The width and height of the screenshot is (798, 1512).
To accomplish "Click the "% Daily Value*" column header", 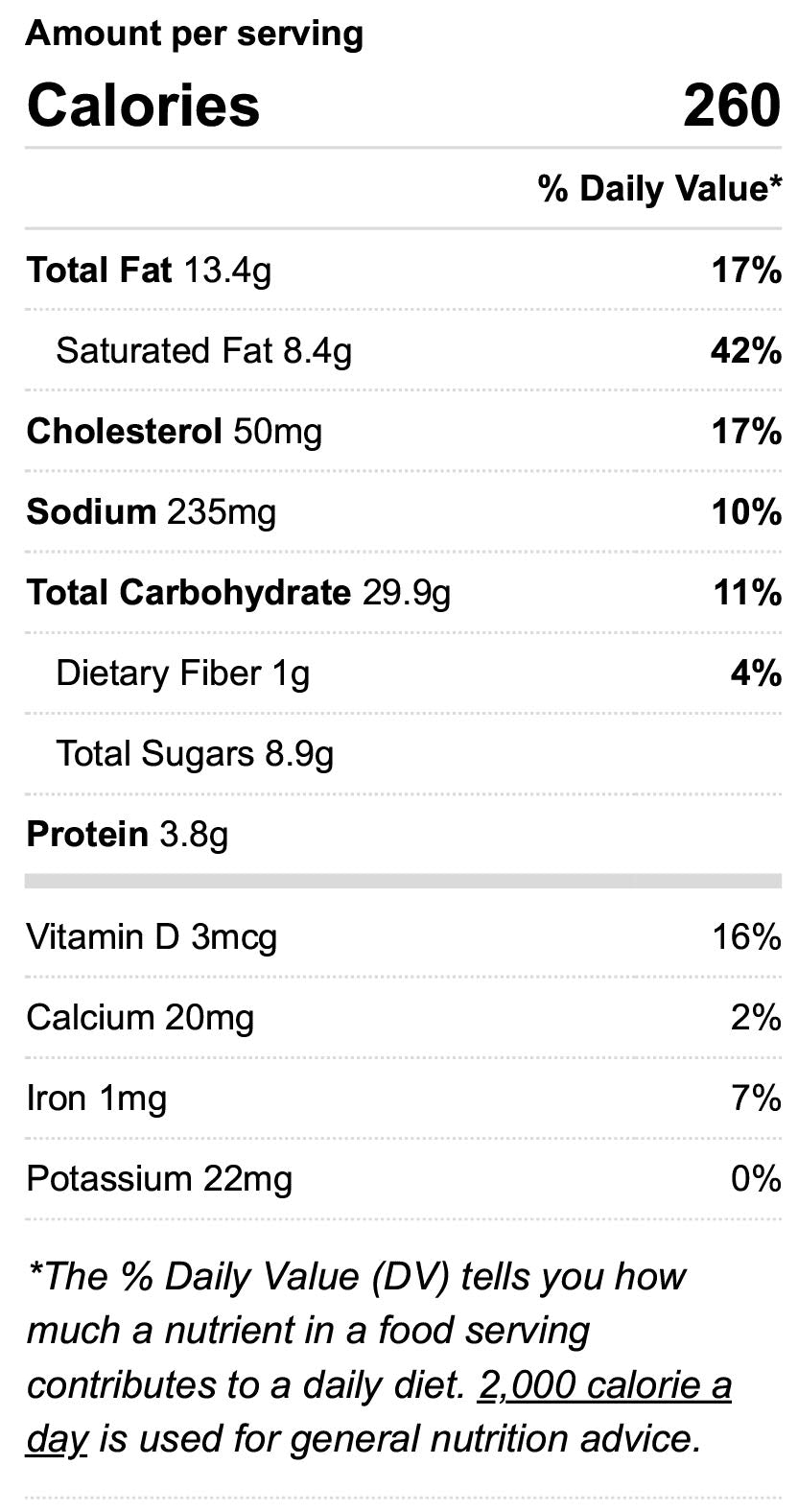I will (x=660, y=188).
